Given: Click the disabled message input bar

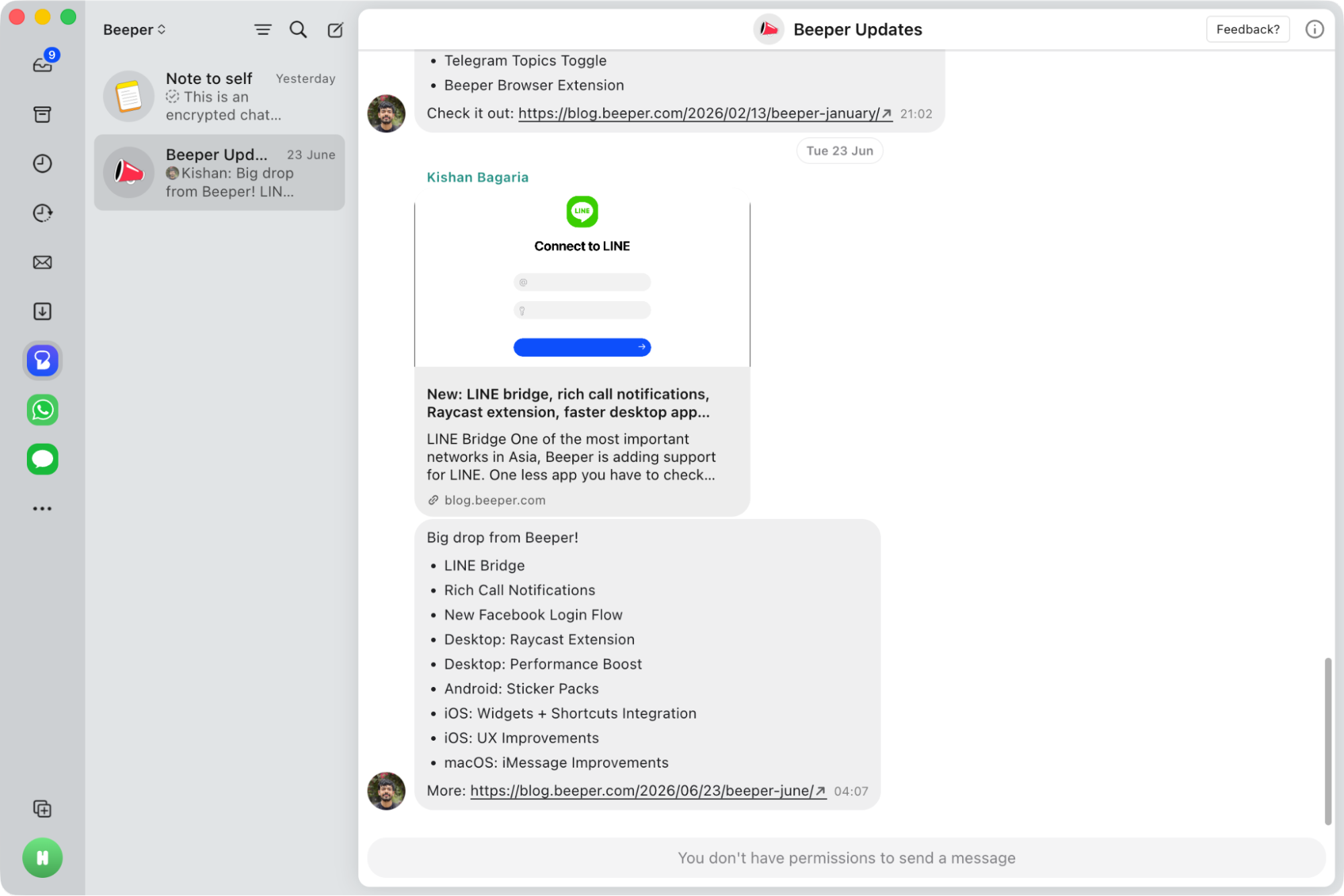Looking at the screenshot, I should coord(846,858).
